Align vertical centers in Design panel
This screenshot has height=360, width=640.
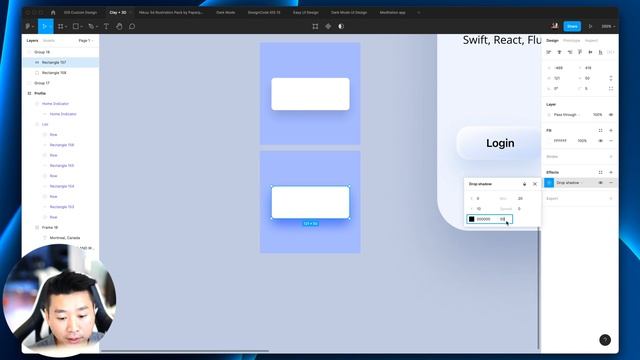(x=590, y=52)
